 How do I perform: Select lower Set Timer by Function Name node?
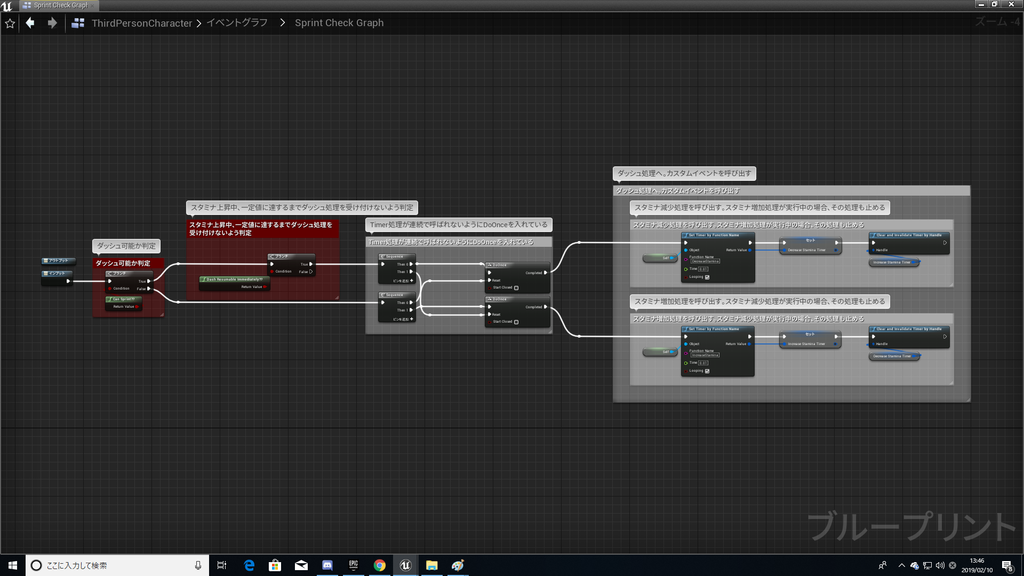718,351
